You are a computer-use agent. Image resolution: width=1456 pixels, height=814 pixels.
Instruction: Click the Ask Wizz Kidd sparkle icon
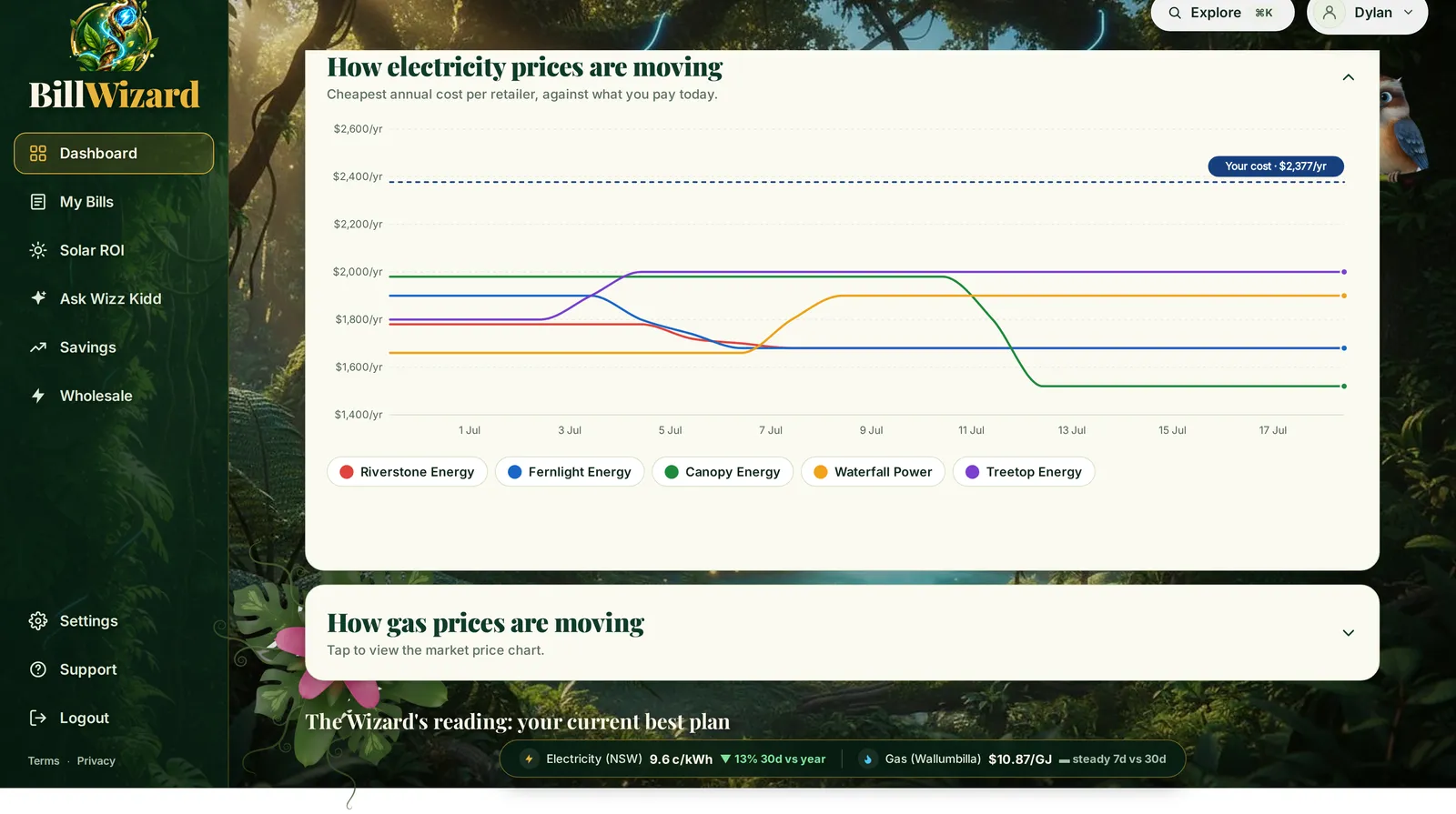38,298
